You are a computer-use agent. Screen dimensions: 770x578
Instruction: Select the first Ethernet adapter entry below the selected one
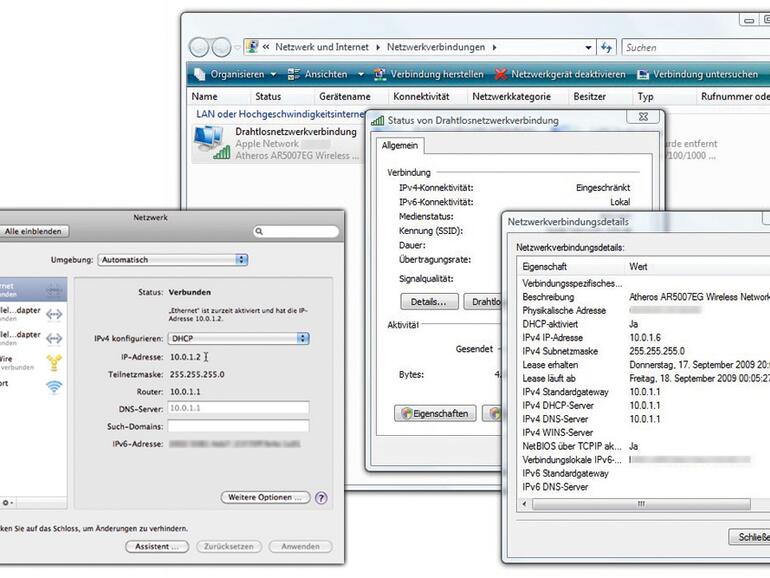pyautogui.click(x=33, y=314)
